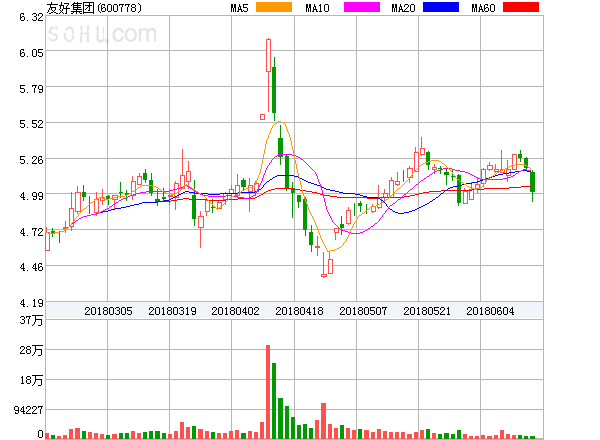600x440 pixels.
Task: Click the chart title 友好集团(600778)
Action: (94, 8)
